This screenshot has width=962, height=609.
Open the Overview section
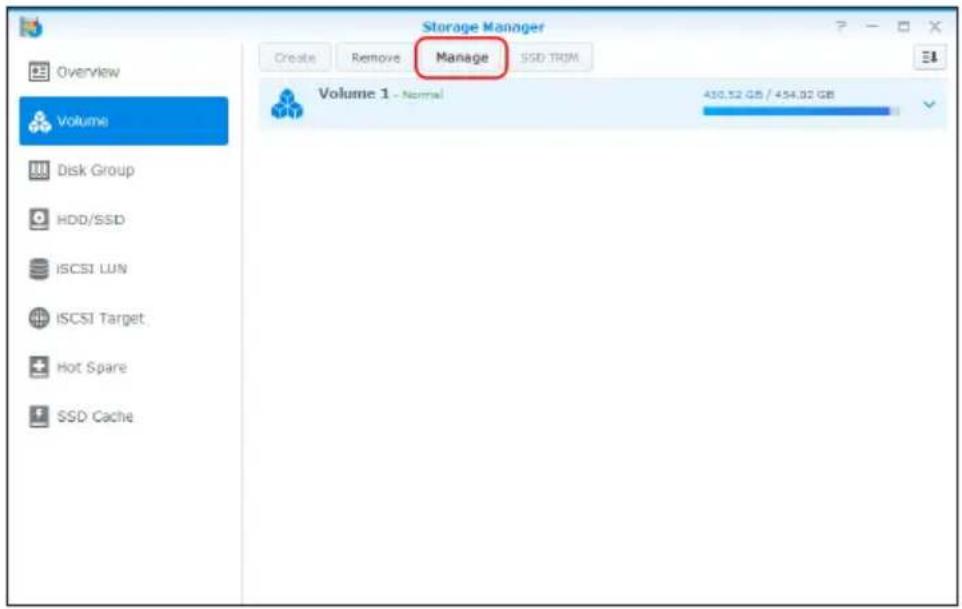tap(123, 72)
